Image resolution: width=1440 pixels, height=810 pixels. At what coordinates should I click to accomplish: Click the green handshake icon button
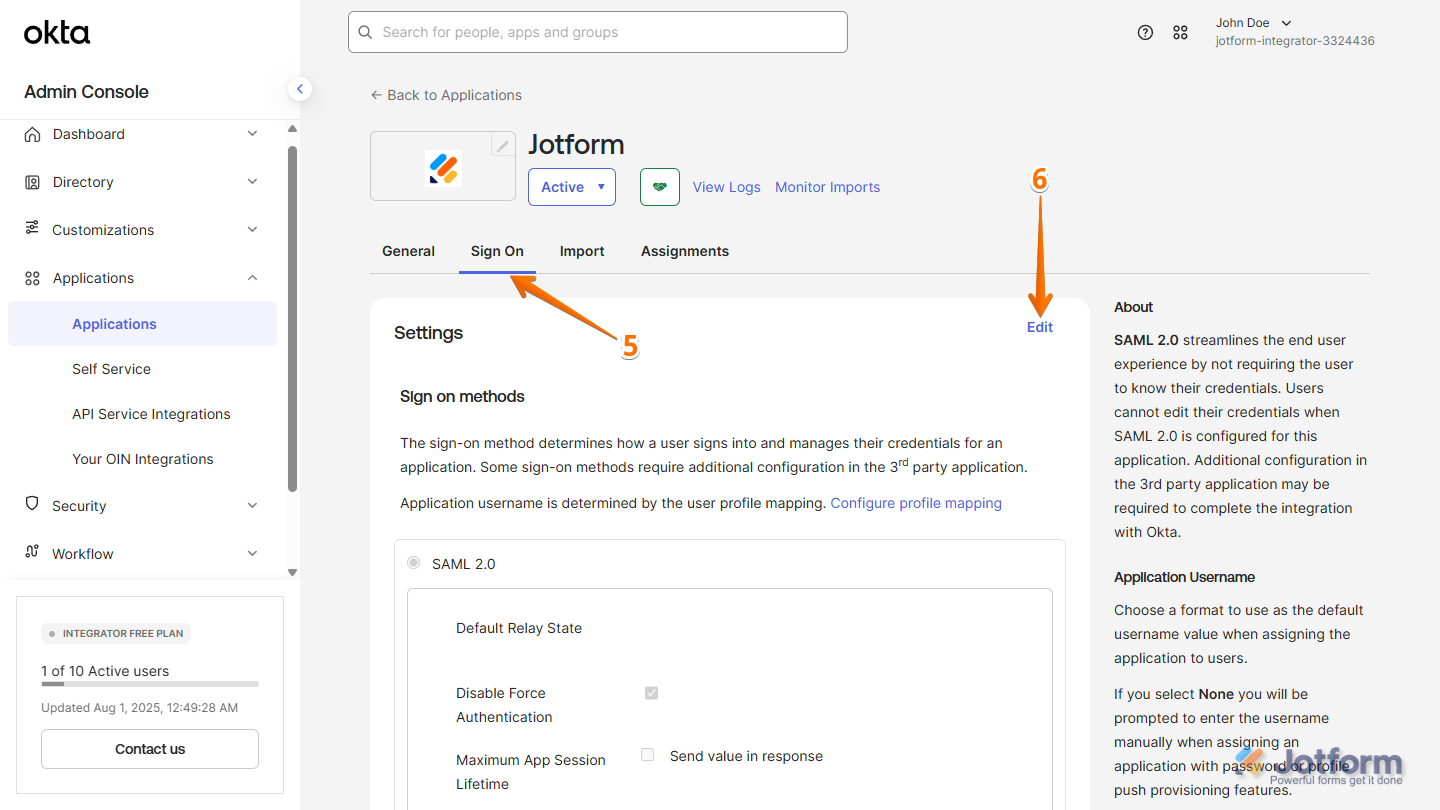click(x=660, y=187)
